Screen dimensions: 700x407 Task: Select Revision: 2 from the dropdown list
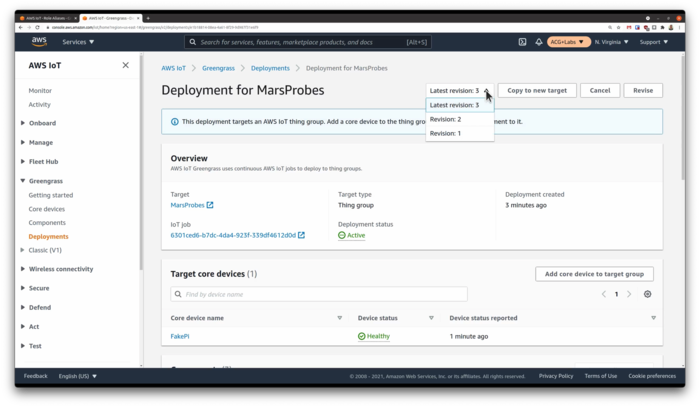pyautogui.click(x=460, y=119)
